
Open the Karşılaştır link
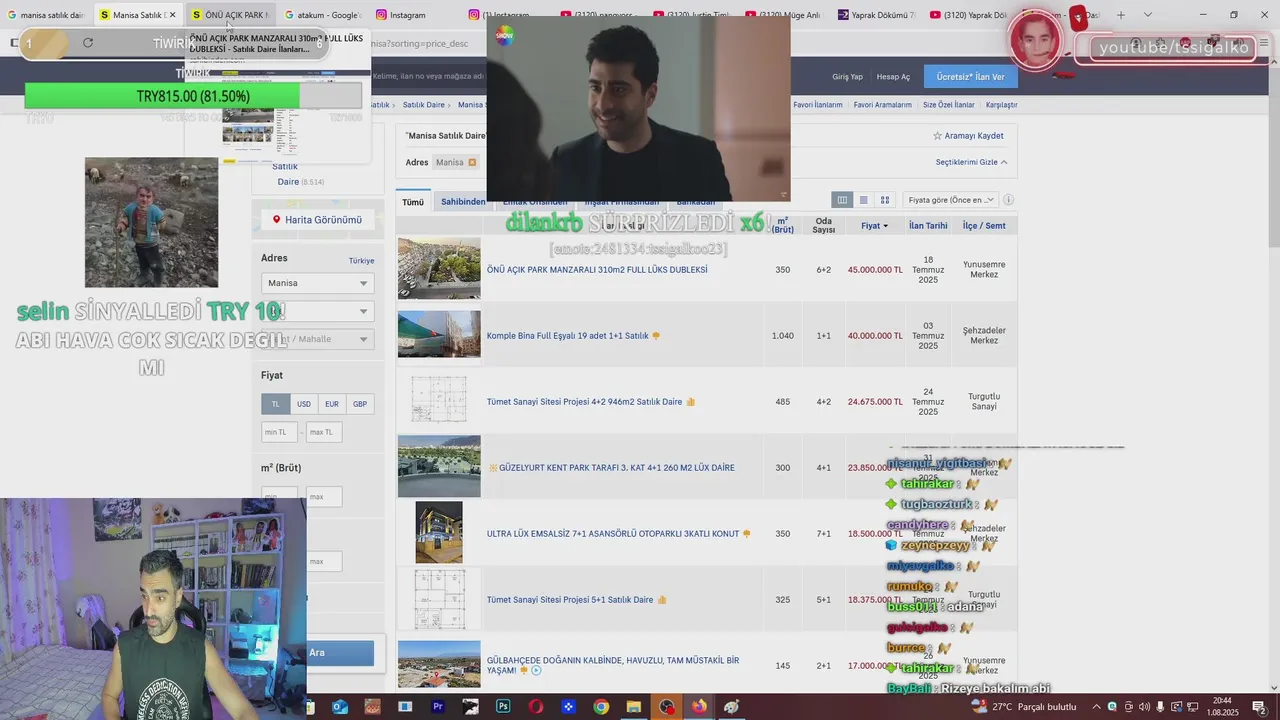[1001, 105]
